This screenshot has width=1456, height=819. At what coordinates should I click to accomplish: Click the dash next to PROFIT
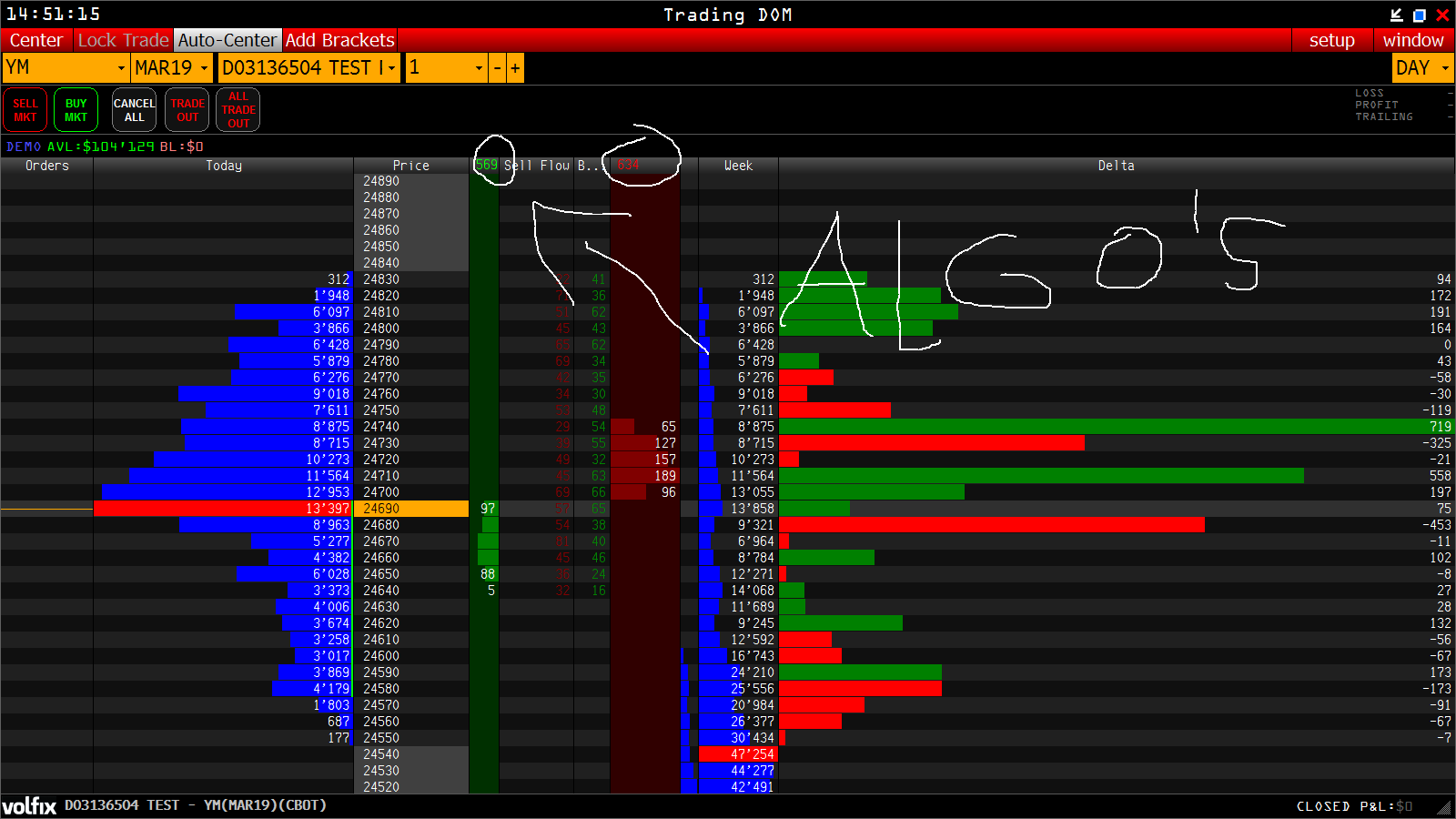[x=1451, y=105]
